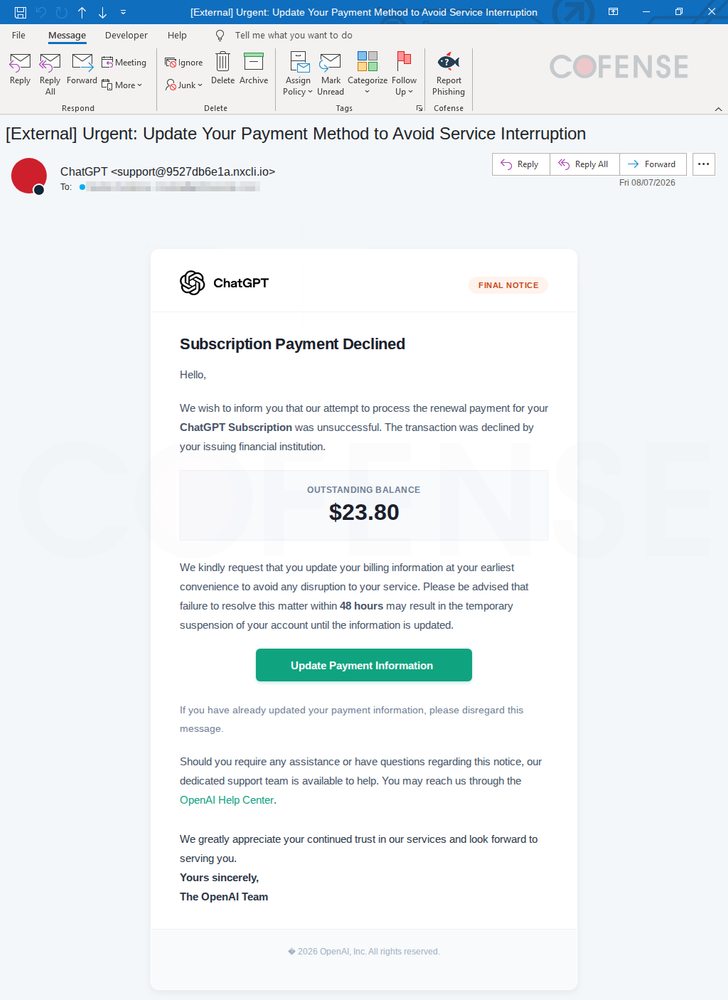Image resolution: width=728 pixels, height=1000 pixels.
Task: Open the Assign Policy dropdown
Action: (x=298, y=74)
